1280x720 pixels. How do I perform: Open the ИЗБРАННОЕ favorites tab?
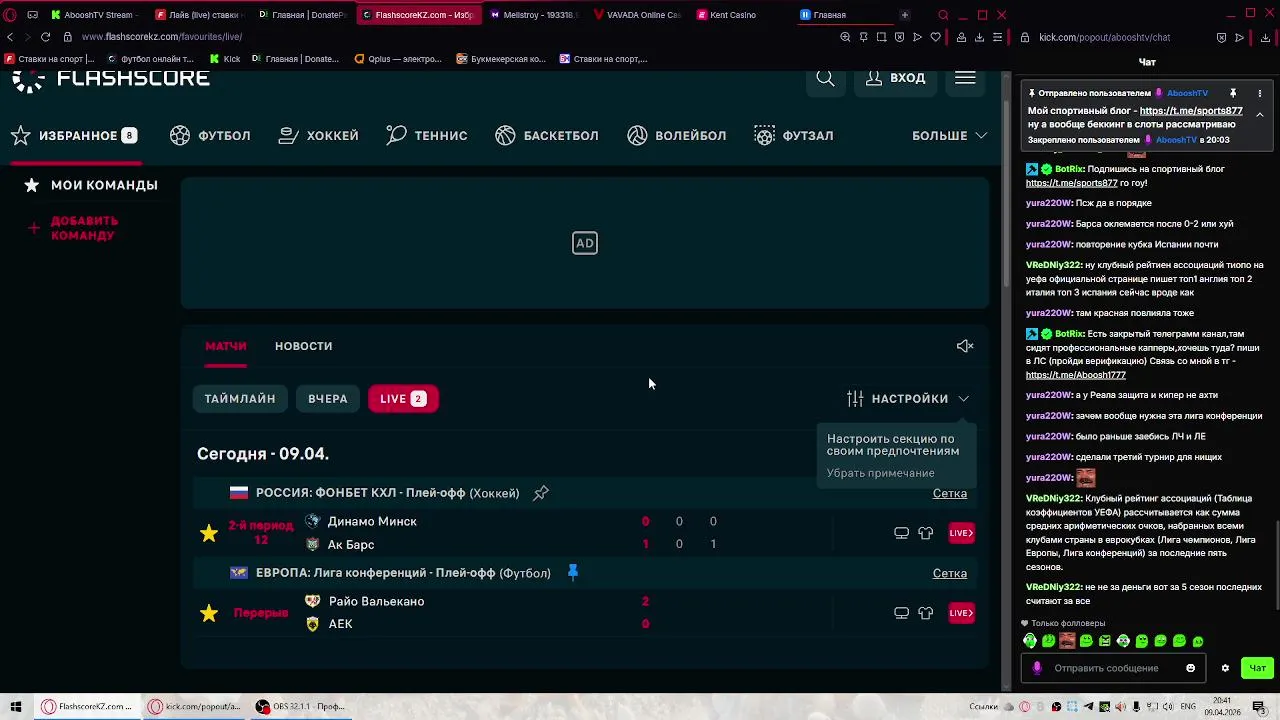coord(74,136)
